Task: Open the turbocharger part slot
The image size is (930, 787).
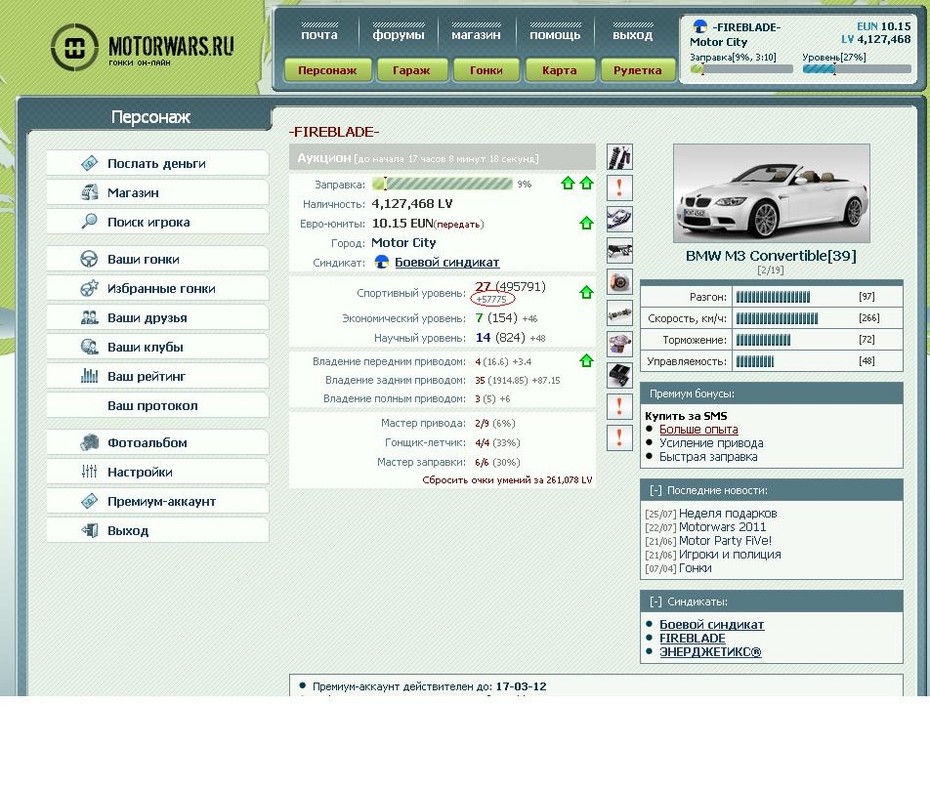Action: 619,344
